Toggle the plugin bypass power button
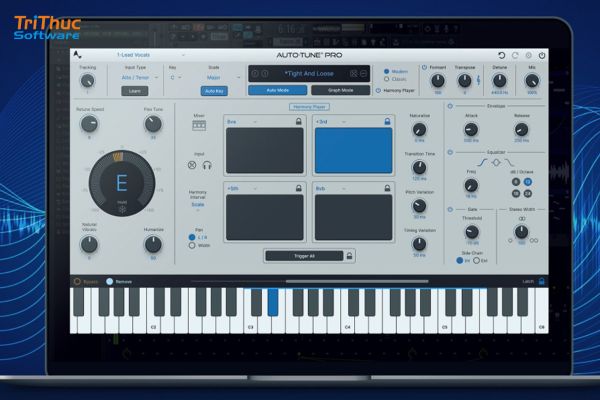600x400 pixels. click(x=542, y=56)
